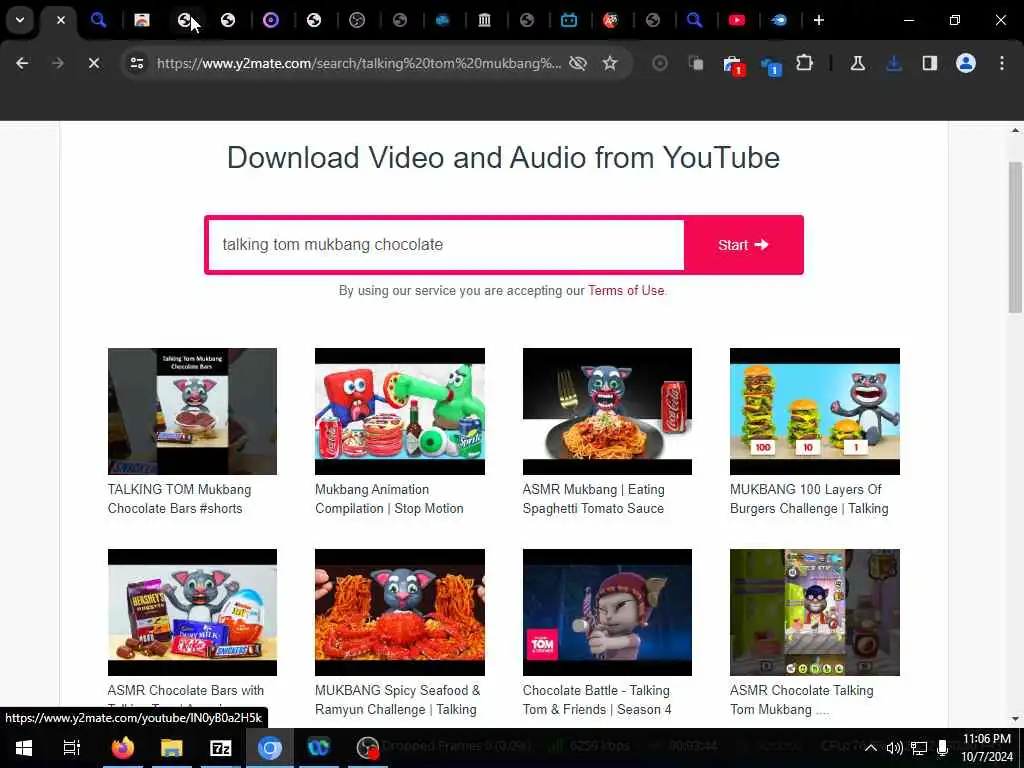Screen dimensions: 1024x768
Task: Open File Explorer from the taskbar
Action: (x=171, y=748)
